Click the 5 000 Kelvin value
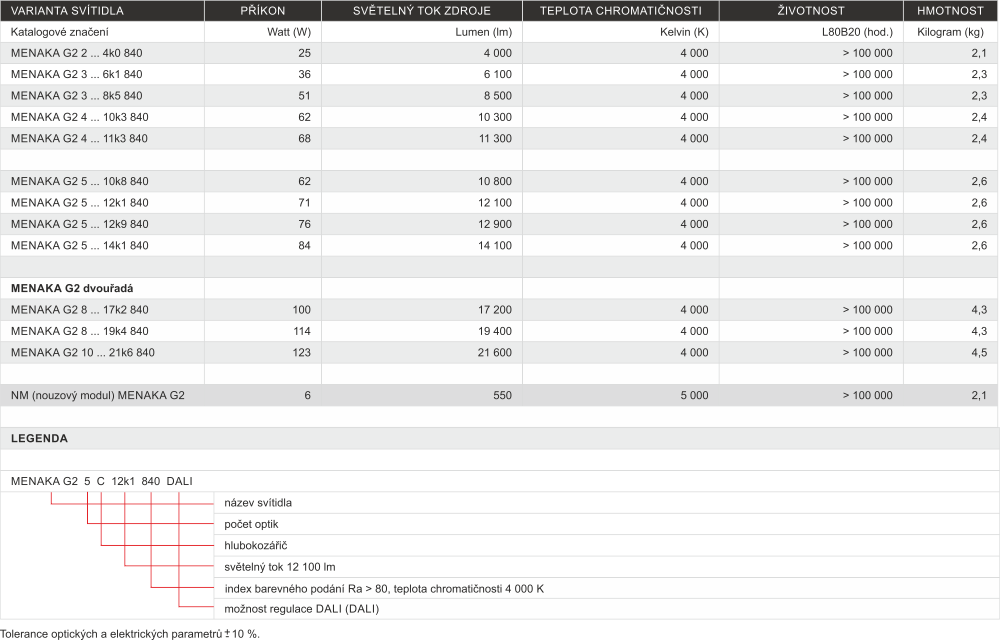The image size is (1000, 640). click(x=695, y=395)
